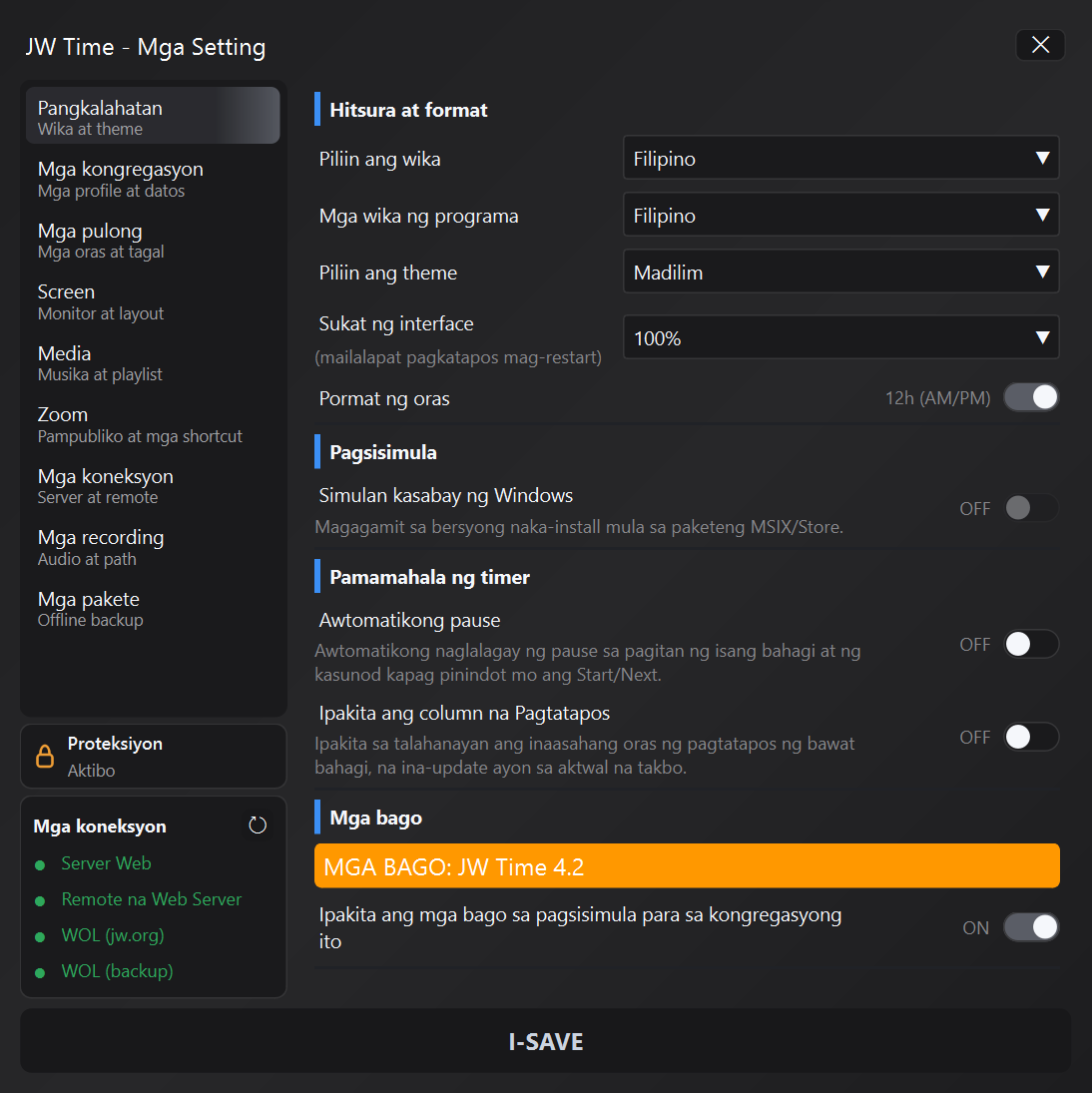
Task: Open the Piliin ang theme dropdown
Action: [x=841, y=272]
